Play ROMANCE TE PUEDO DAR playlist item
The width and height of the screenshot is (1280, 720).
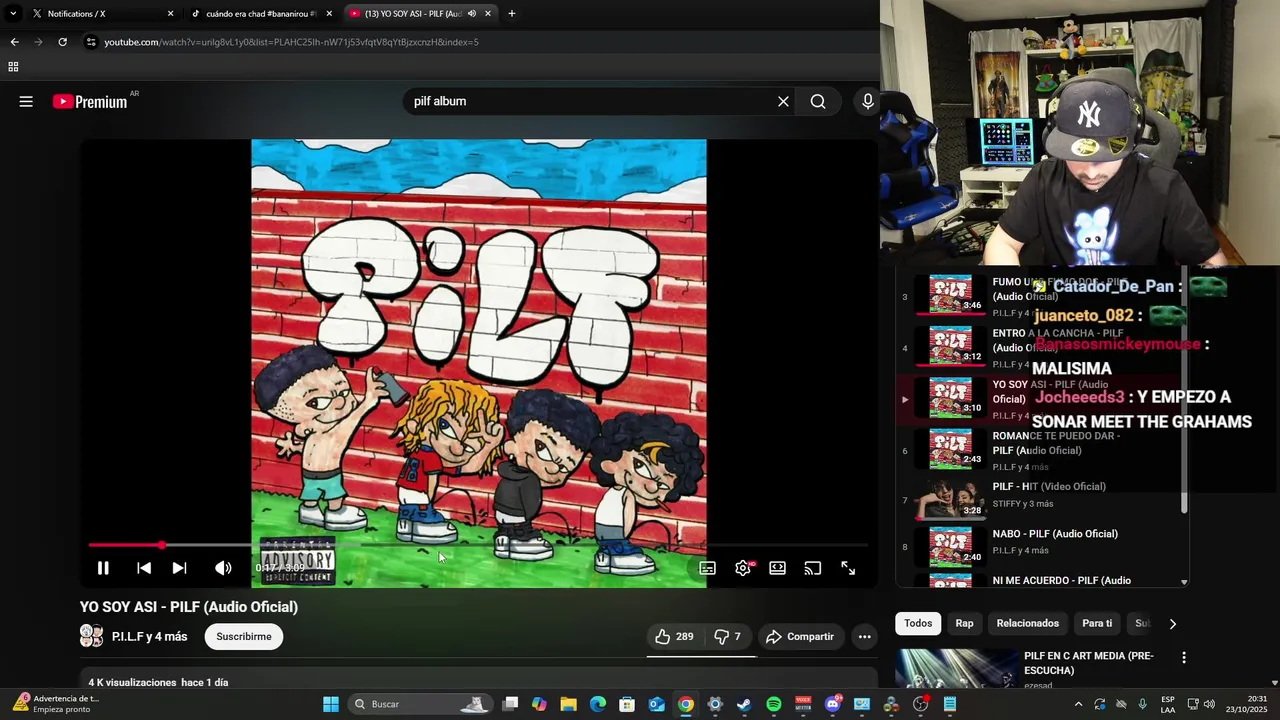(x=1040, y=450)
